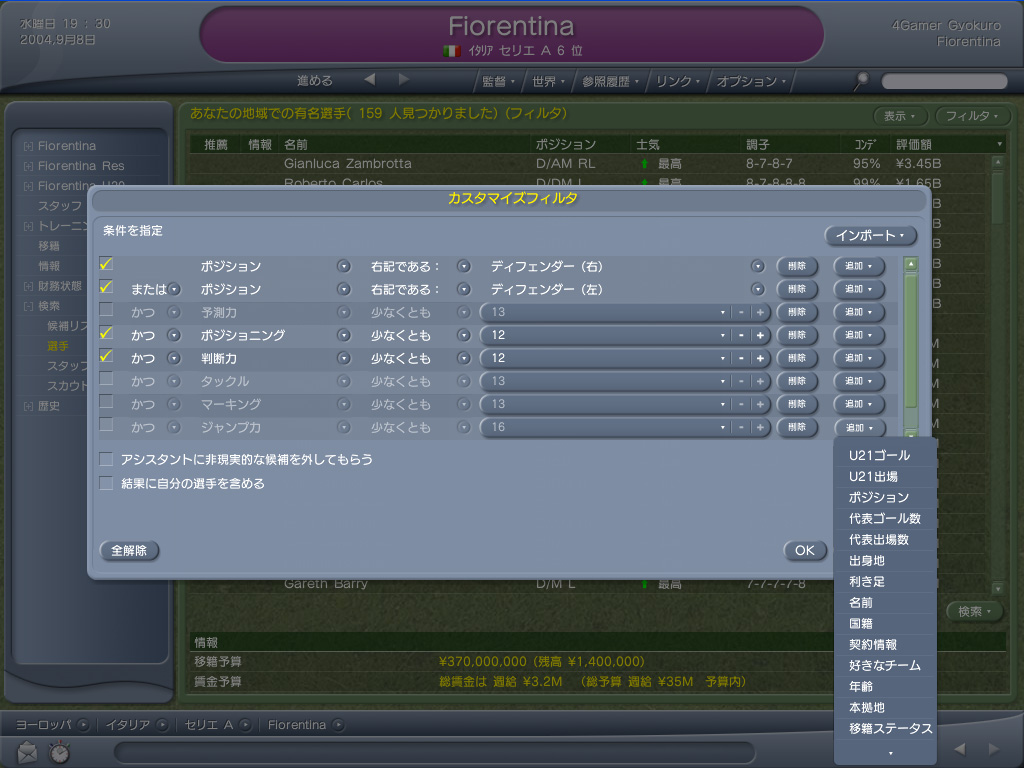
Task: Open 少なくとも operator dropdown for 判断力
Action: coord(464,358)
